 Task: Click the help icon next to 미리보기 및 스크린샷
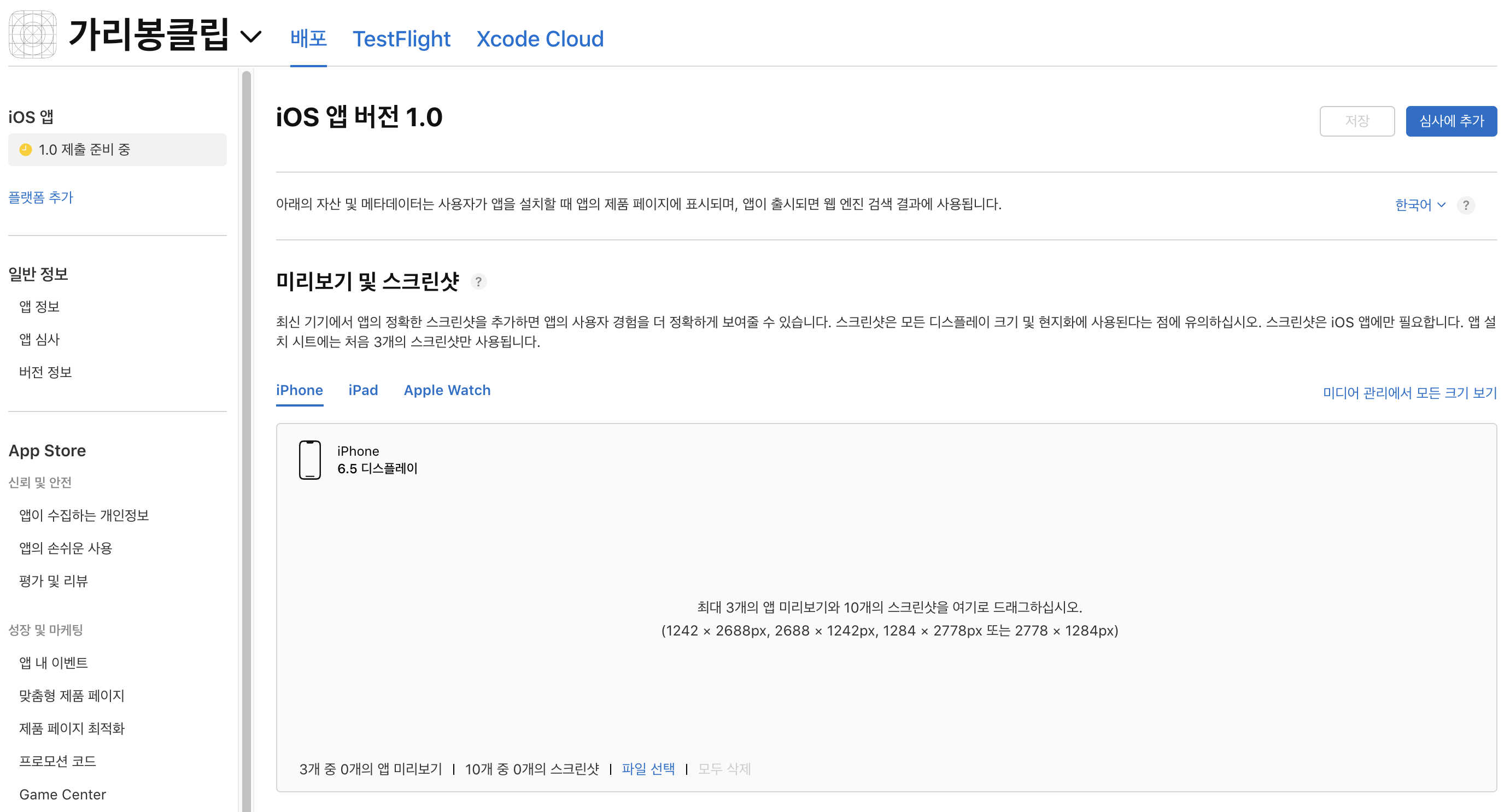coord(478,282)
